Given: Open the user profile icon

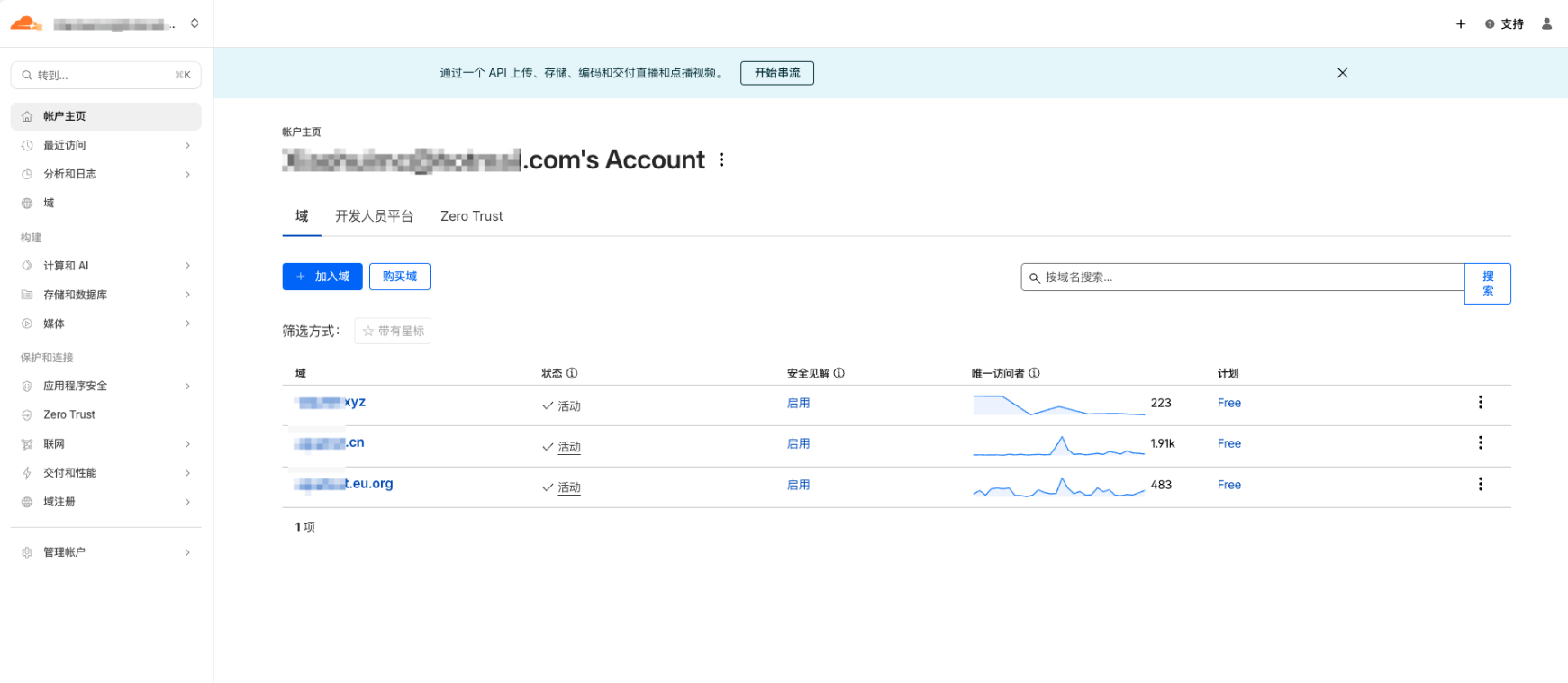Looking at the screenshot, I should 1546,24.
